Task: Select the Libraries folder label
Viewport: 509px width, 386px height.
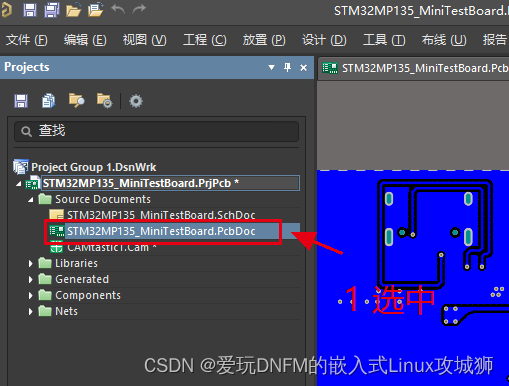Action: click(x=76, y=263)
